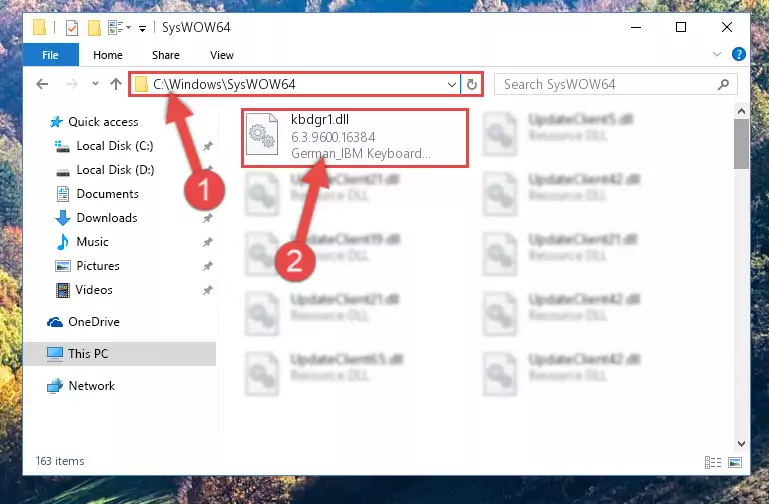Switch to the View ribbon tab
This screenshot has height=504, width=769.
(x=222, y=55)
